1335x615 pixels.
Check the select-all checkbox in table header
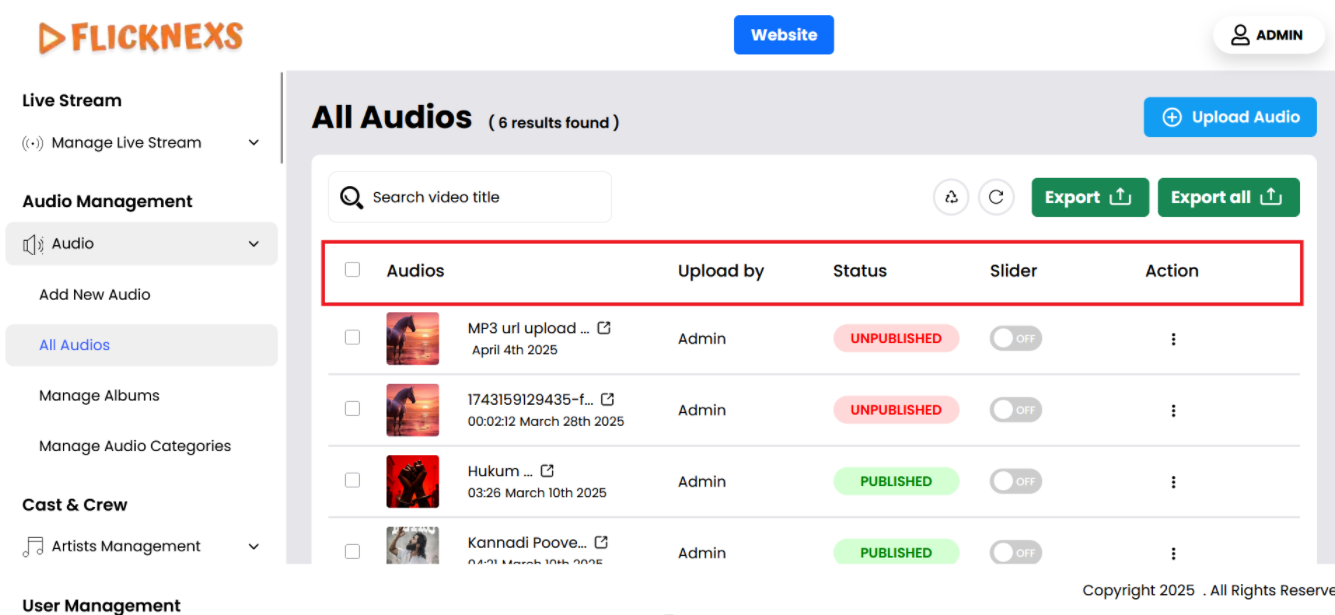(x=352, y=270)
